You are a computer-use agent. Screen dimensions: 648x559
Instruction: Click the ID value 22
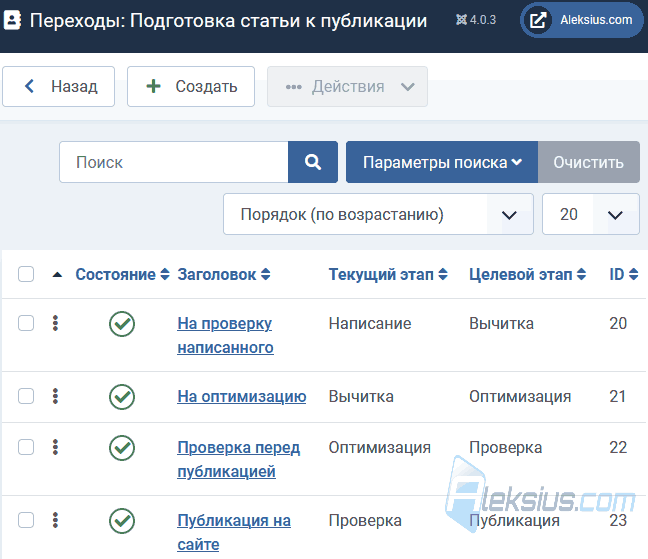pyautogui.click(x=618, y=447)
